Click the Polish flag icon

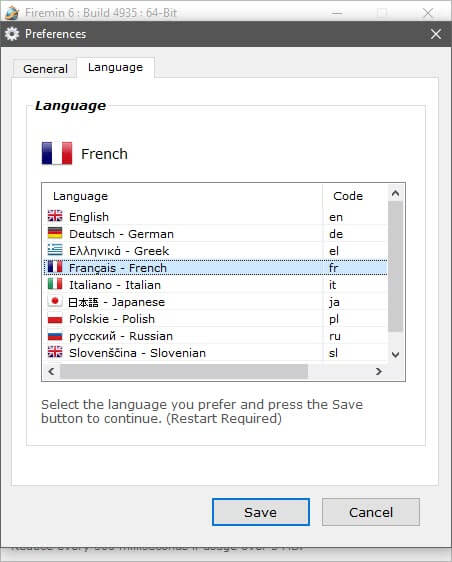55,318
